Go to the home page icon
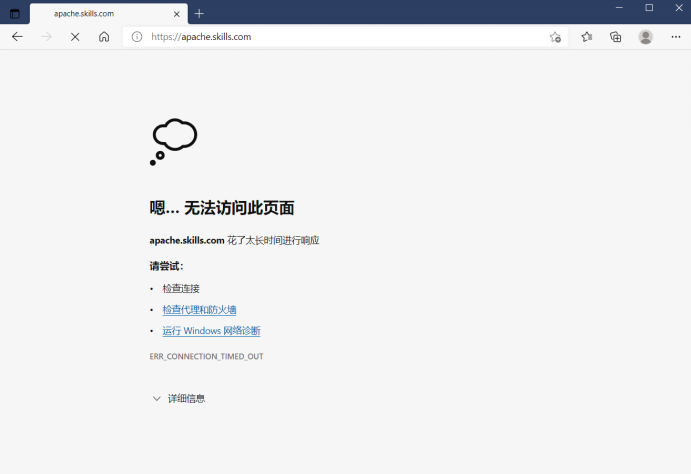This screenshot has height=474, width=691. [x=104, y=37]
